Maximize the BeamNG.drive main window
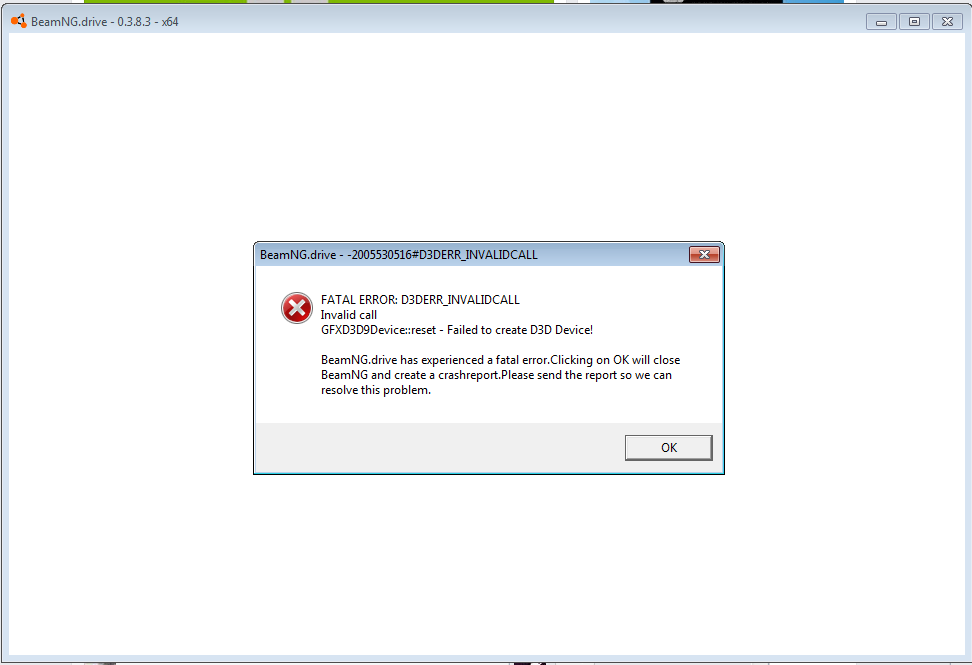Screen dimensions: 972x665 914,22
